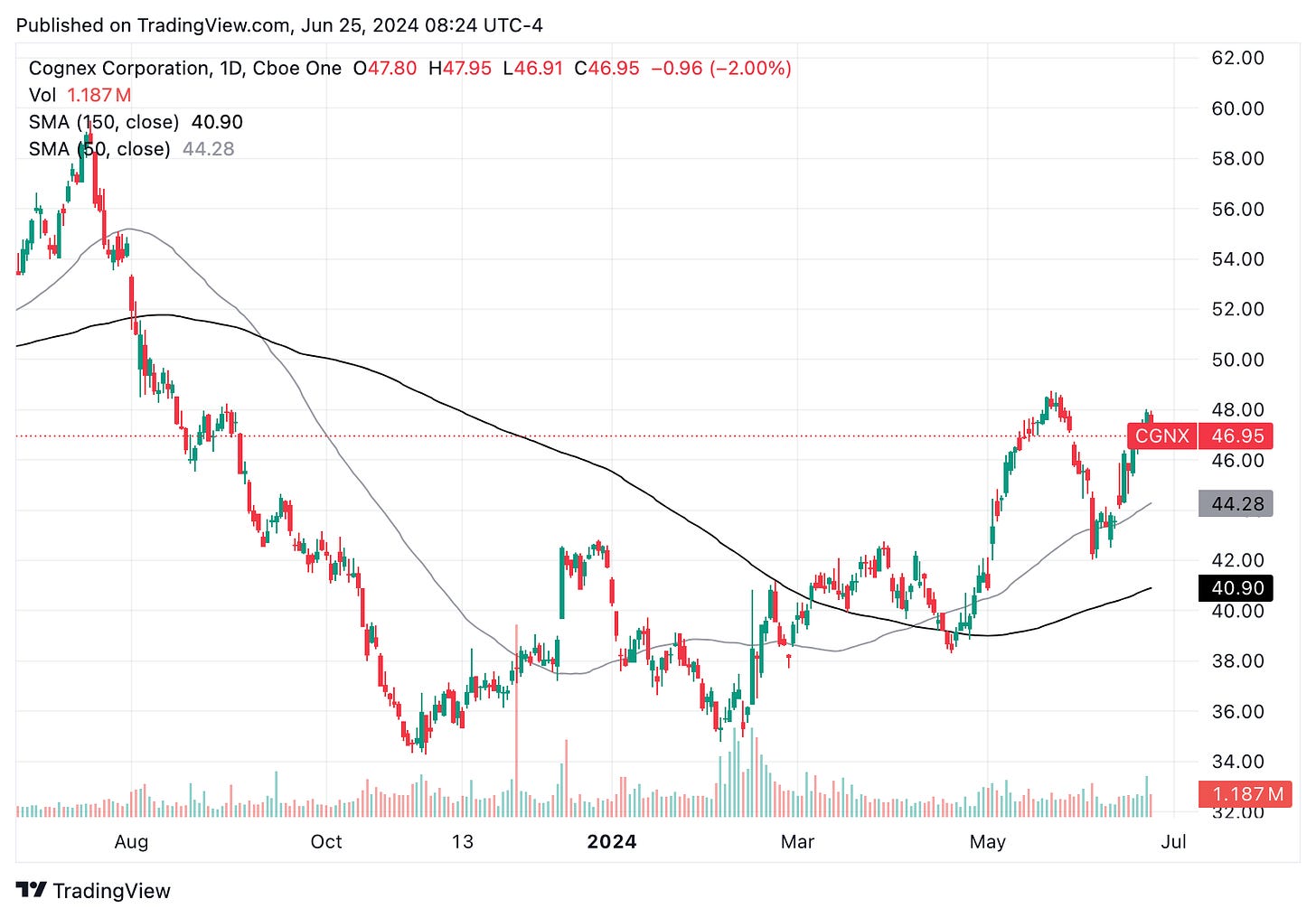Click the 13 date label on time axis

coord(462,842)
